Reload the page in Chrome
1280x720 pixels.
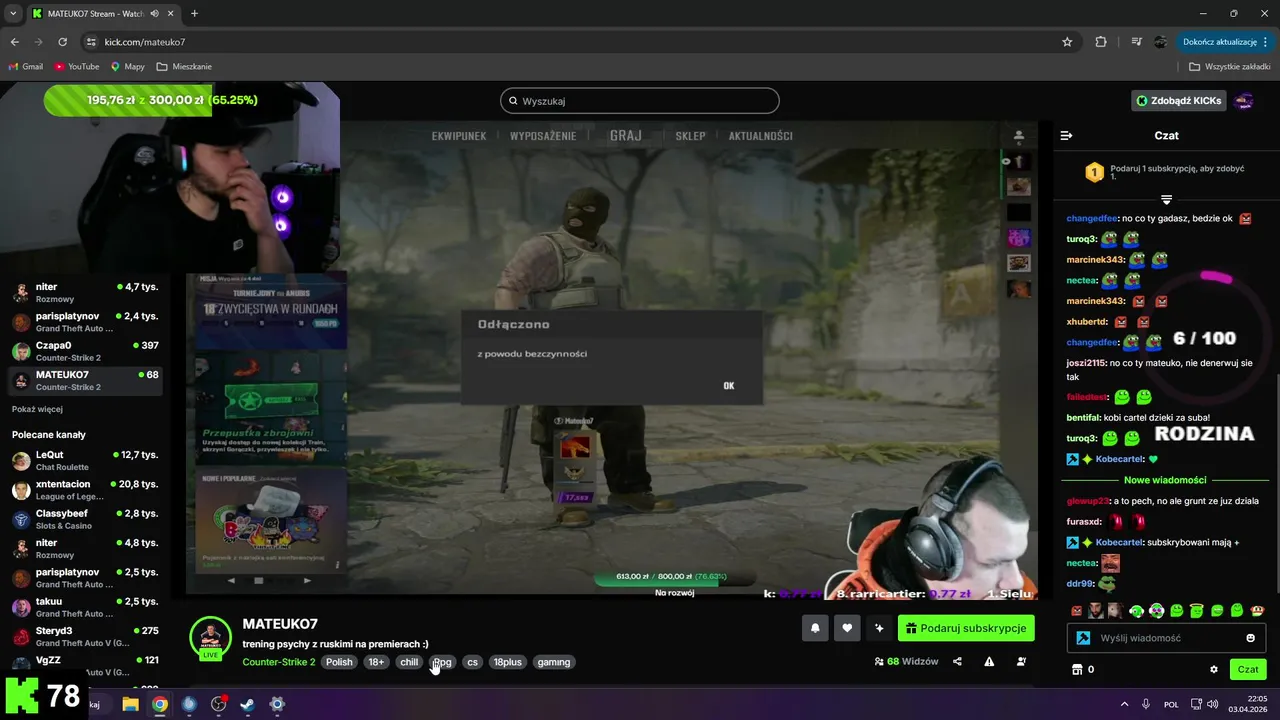coord(62,42)
